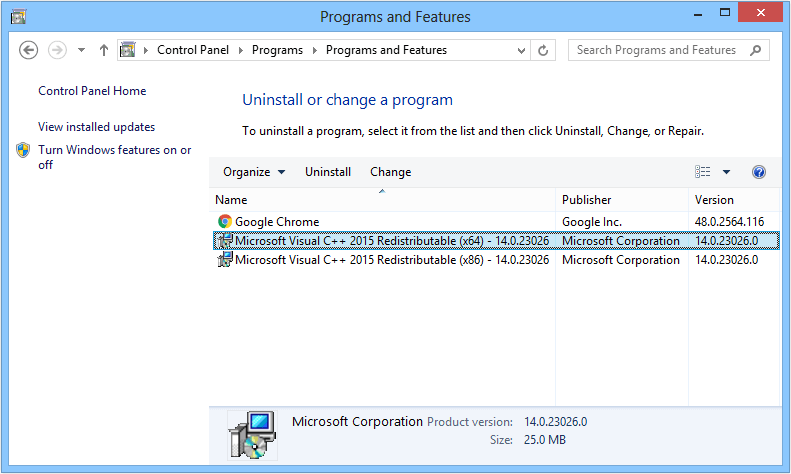Select the Google Chrome program entry

[496, 221]
